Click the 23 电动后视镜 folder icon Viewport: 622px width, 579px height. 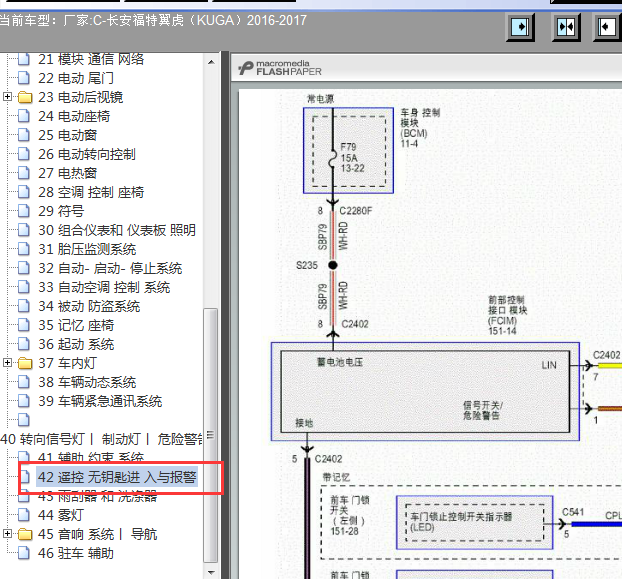coord(25,97)
